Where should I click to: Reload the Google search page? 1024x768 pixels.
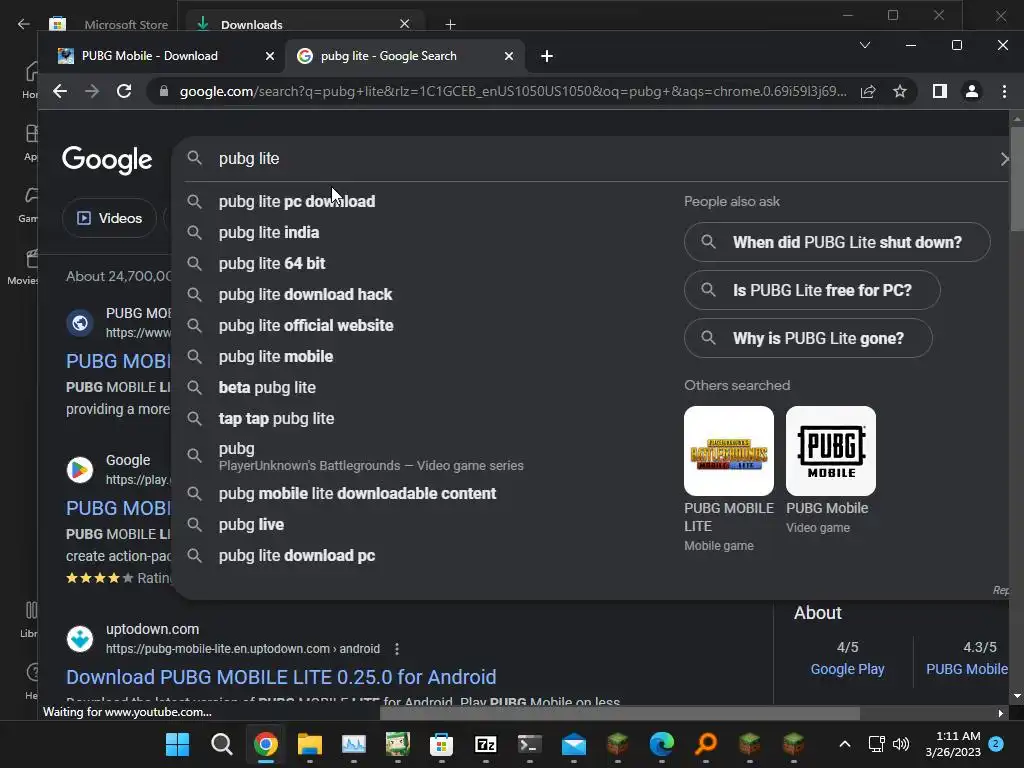tap(124, 91)
